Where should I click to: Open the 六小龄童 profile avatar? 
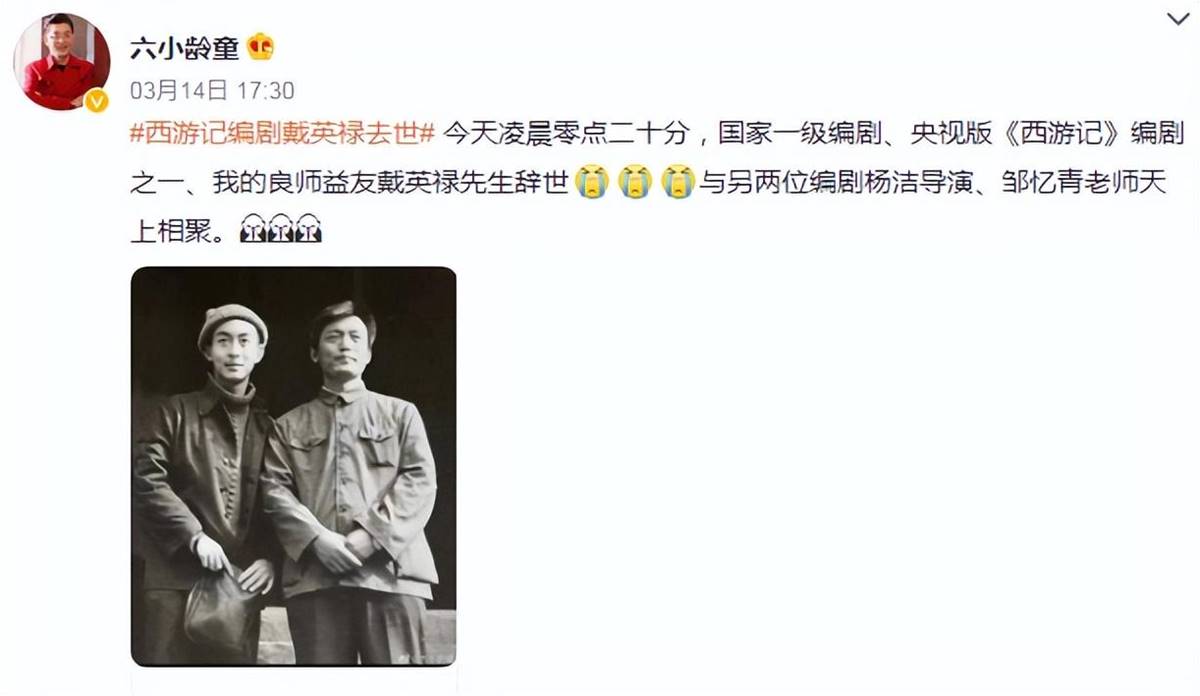62,62
